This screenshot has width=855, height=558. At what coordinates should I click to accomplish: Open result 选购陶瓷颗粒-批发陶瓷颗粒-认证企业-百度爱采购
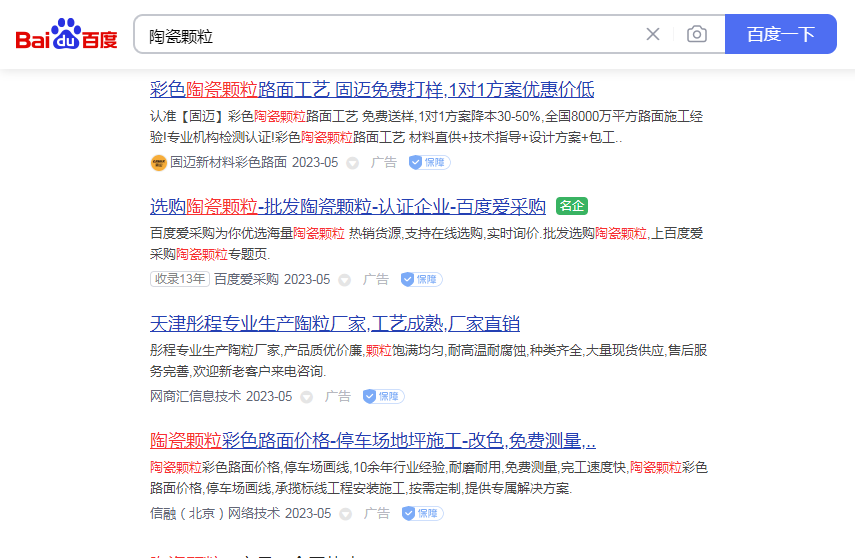point(348,206)
